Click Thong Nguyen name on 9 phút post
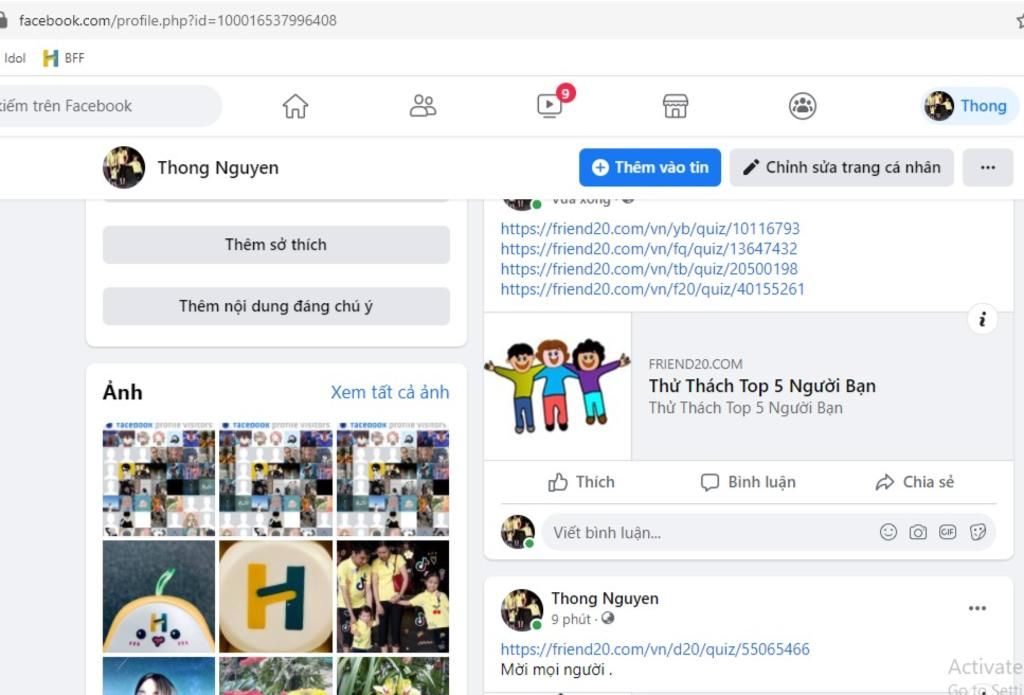The image size is (1024, 695). coord(605,598)
